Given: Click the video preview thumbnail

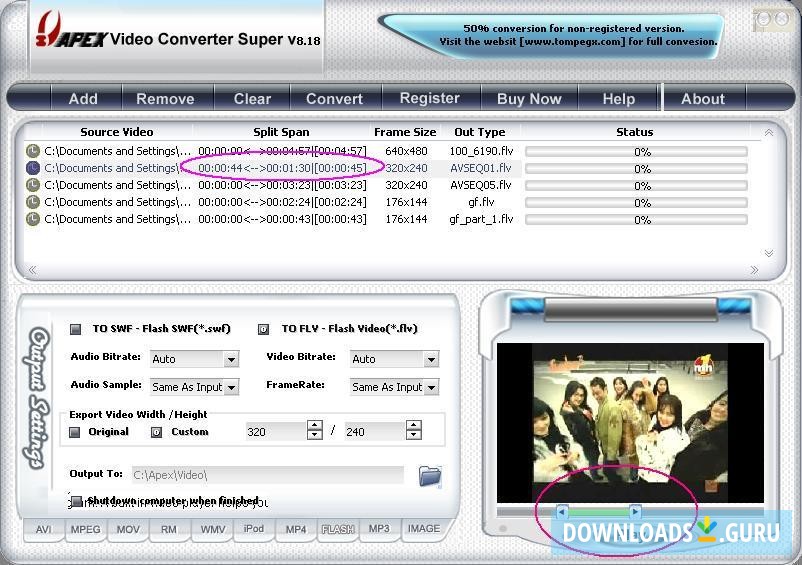Looking at the screenshot, I should click(630, 423).
